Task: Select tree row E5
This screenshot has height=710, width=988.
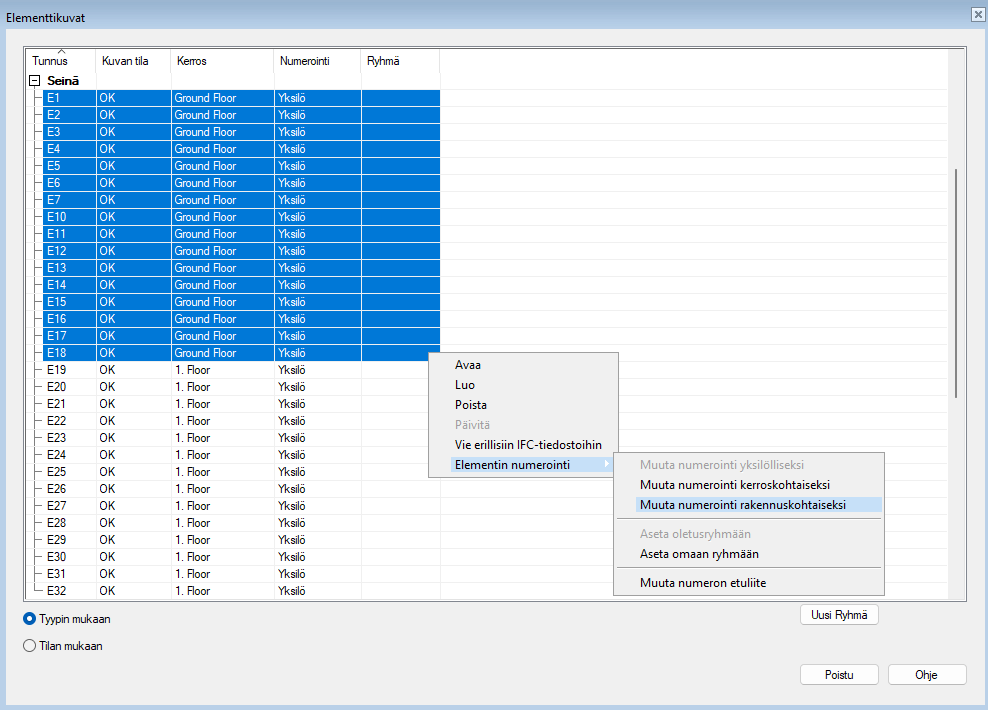Action: 242,166
